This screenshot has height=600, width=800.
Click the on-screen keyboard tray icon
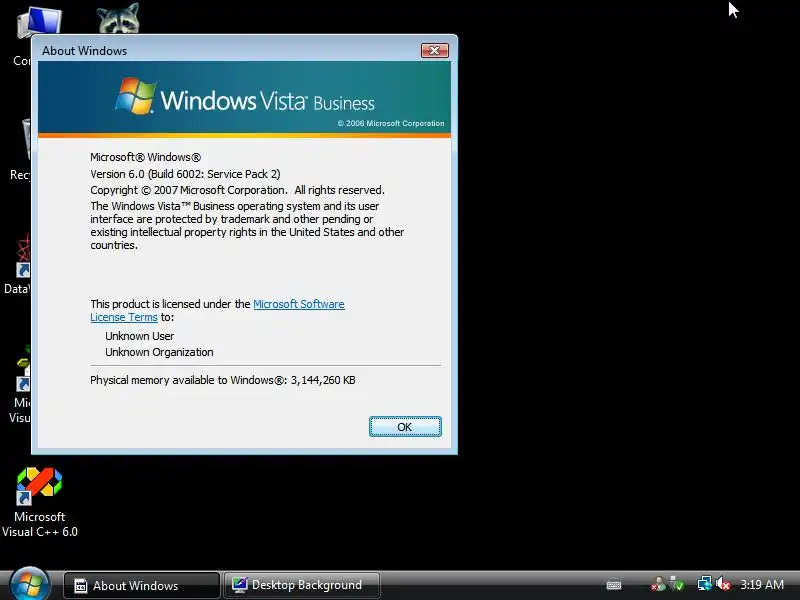coord(614,585)
